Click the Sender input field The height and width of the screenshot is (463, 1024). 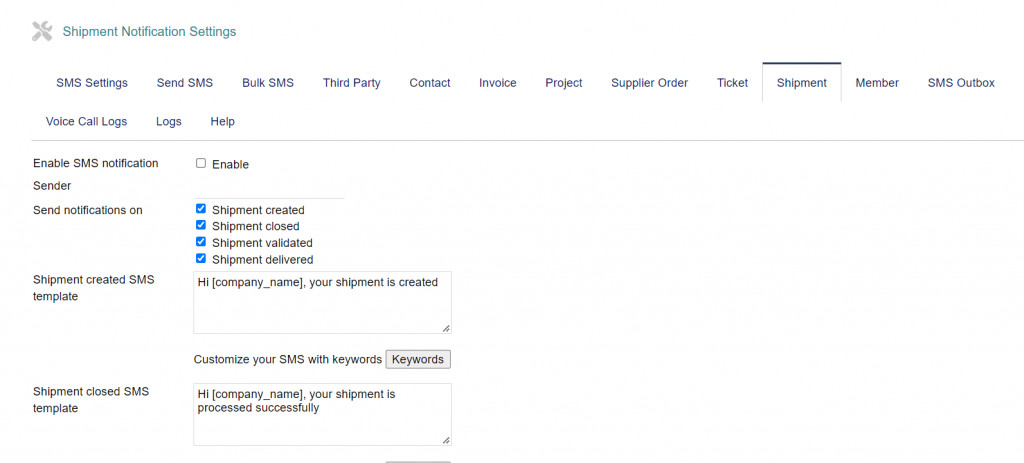click(x=269, y=188)
